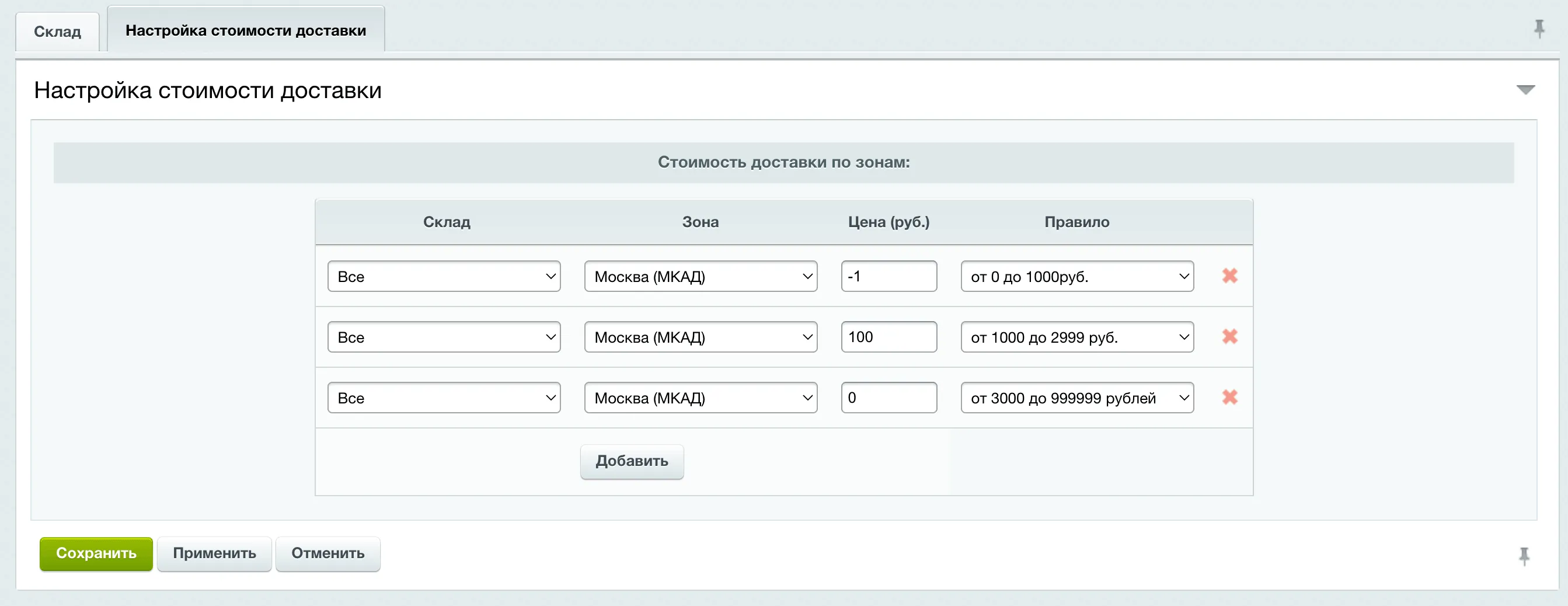Click the Отменить button
Viewport: 1568px width, 606px height.
coord(327,553)
